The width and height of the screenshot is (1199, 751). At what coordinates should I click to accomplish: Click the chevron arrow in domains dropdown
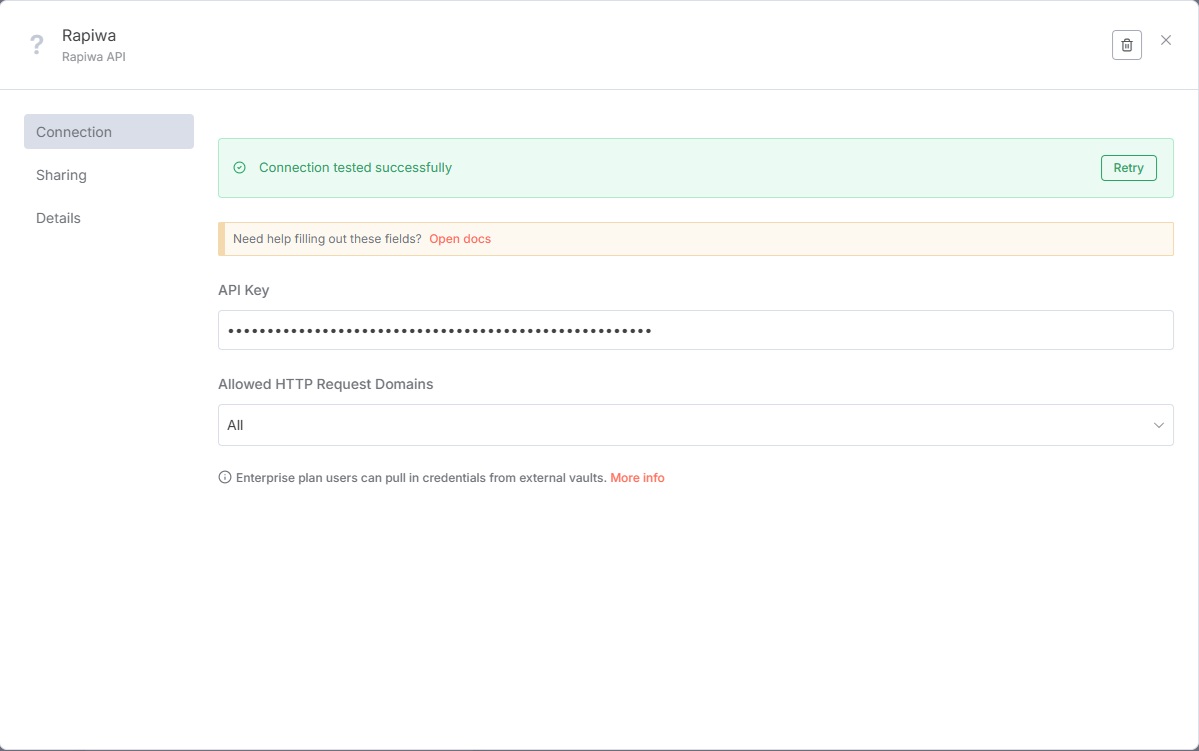1158,425
